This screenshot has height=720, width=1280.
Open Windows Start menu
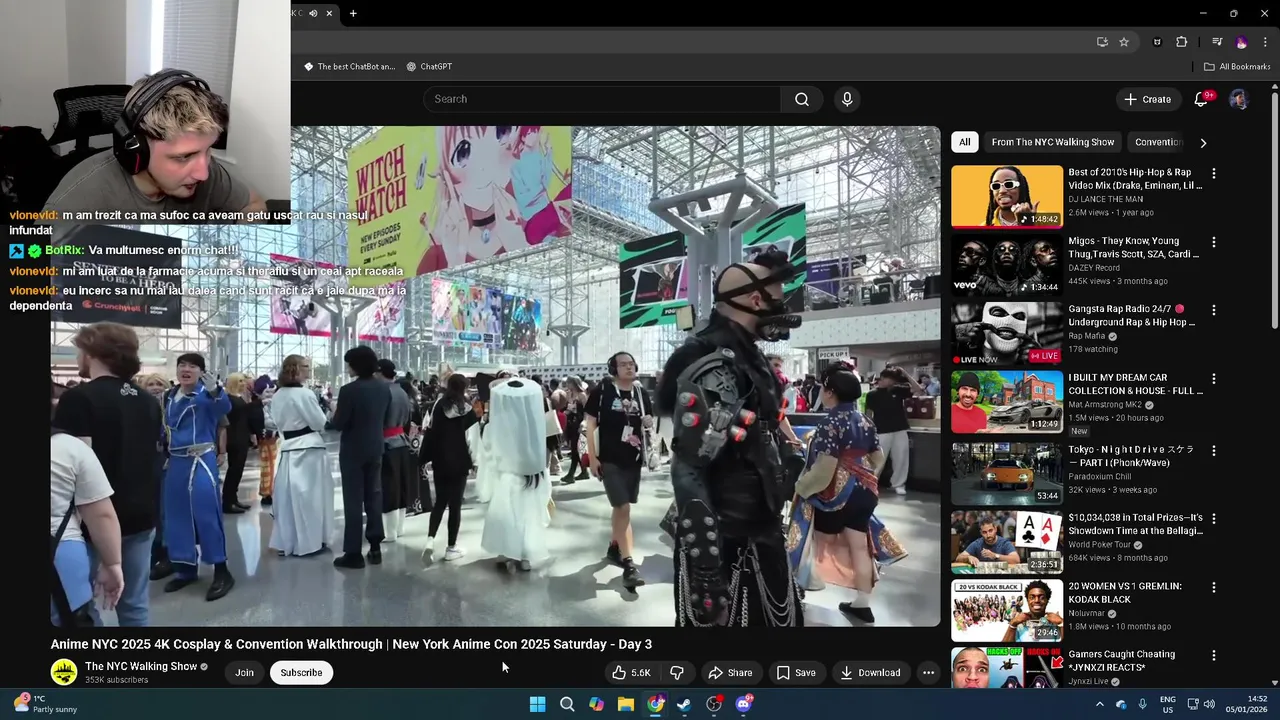(x=537, y=704)
